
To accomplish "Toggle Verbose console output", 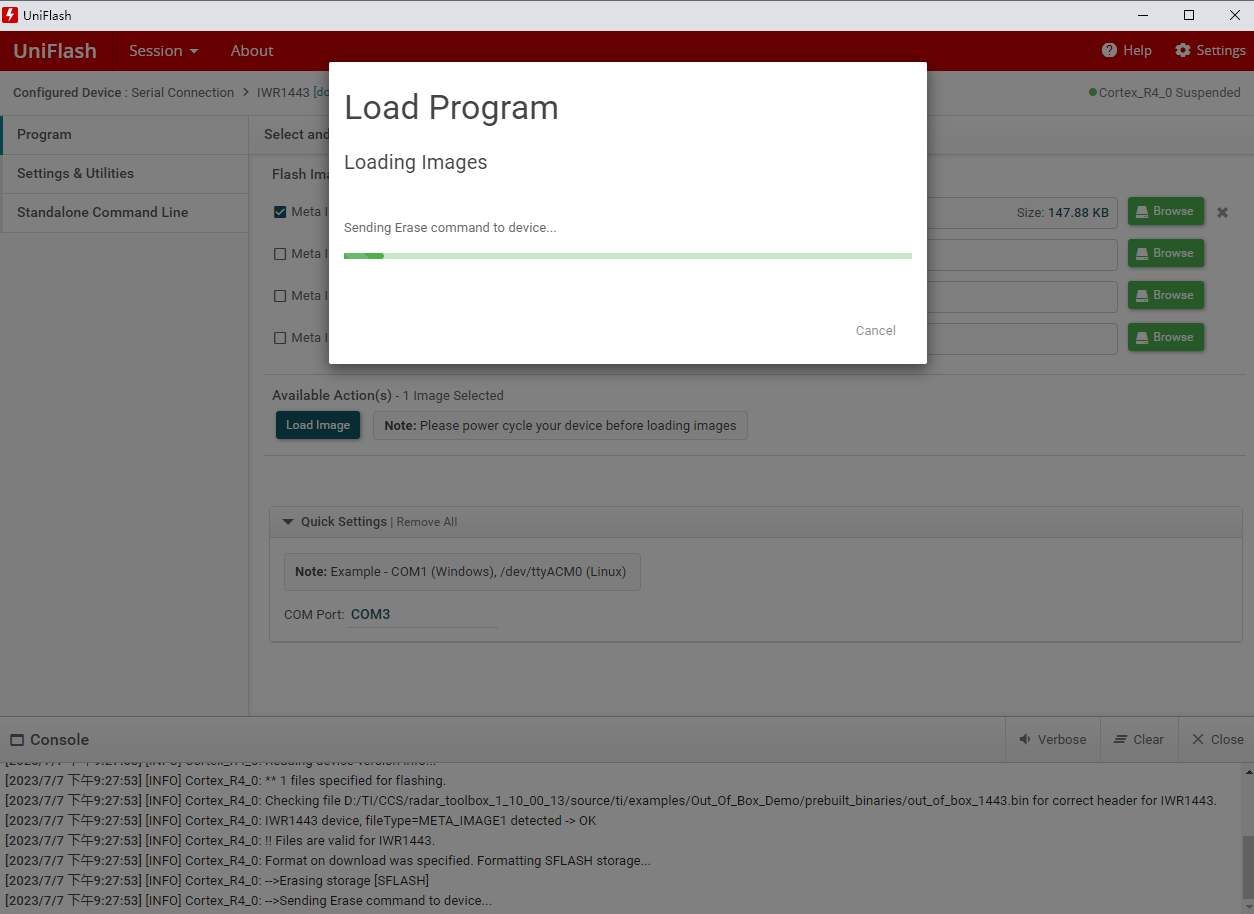I will coord(1053,740).
